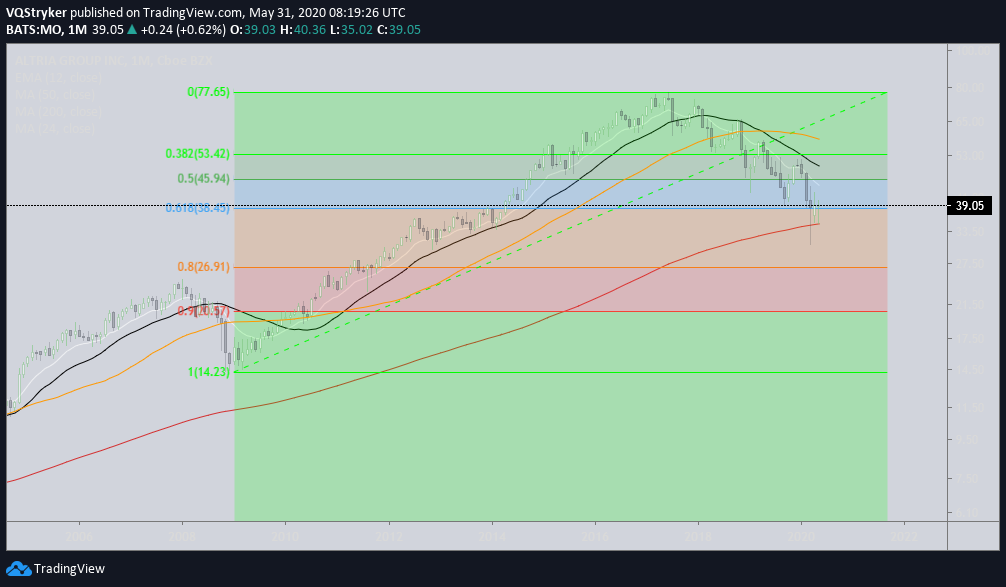Click the Fibonacci 0(77.65) level label
The width and height of the screenshot is (1006, 587).
209,92
